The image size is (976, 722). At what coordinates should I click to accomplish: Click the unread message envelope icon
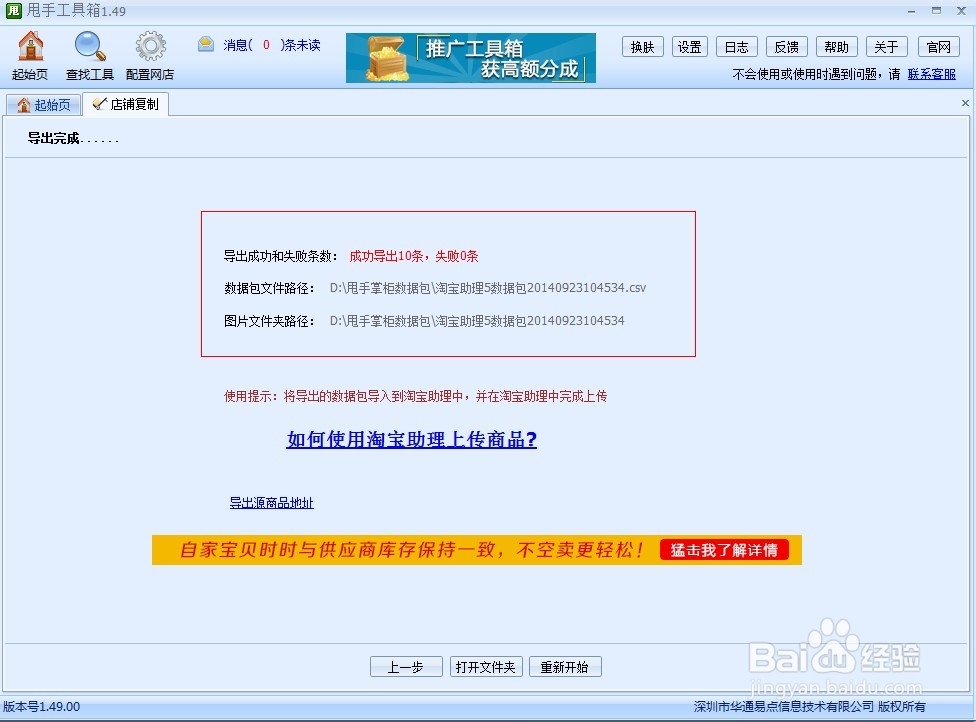[206, 44]
